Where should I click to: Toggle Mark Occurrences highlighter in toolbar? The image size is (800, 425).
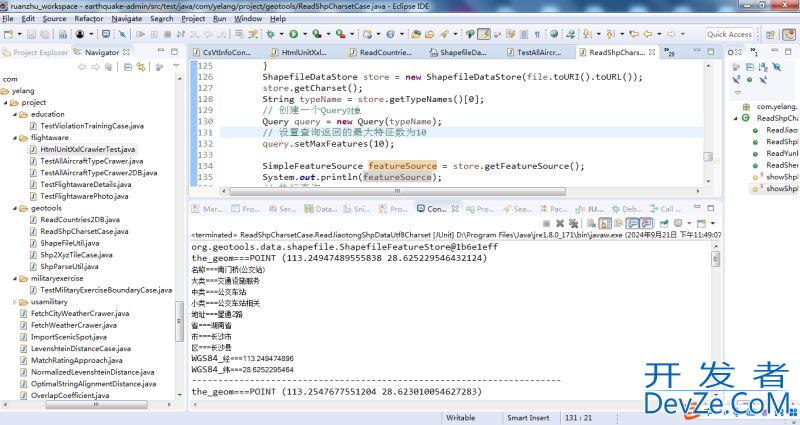(x=484, y=34)
